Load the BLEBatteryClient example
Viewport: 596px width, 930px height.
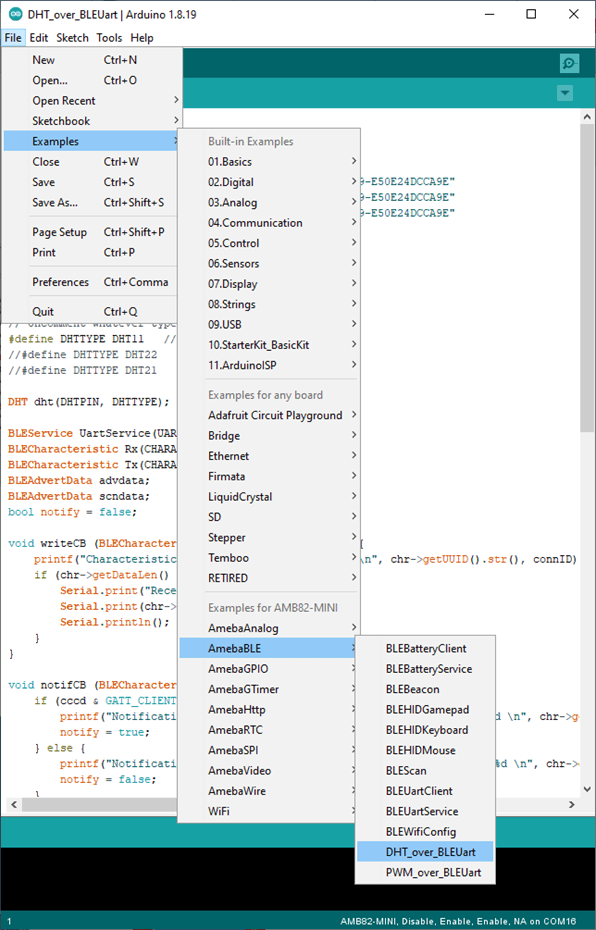425,648
